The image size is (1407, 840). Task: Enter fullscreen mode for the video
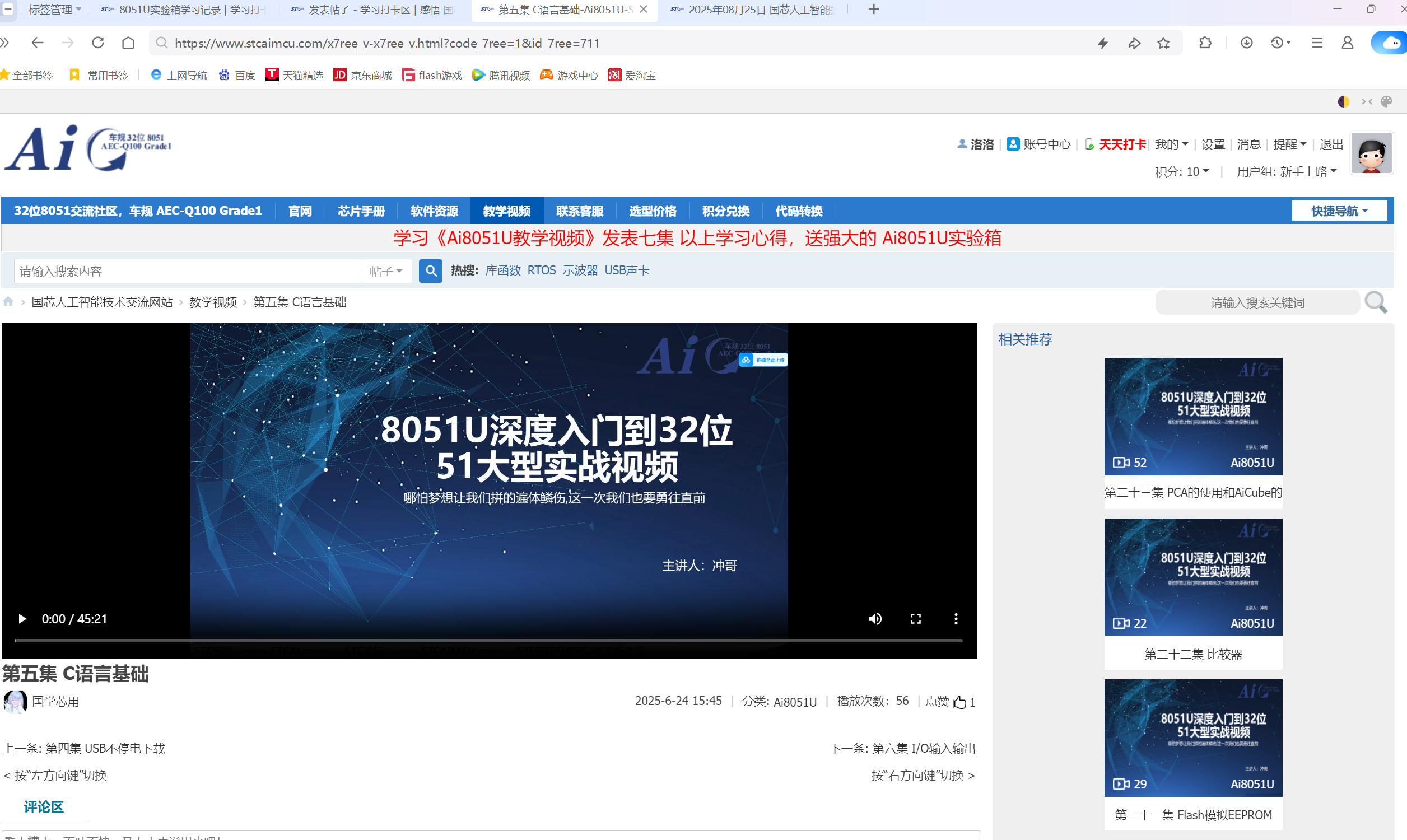click(915, 619)
